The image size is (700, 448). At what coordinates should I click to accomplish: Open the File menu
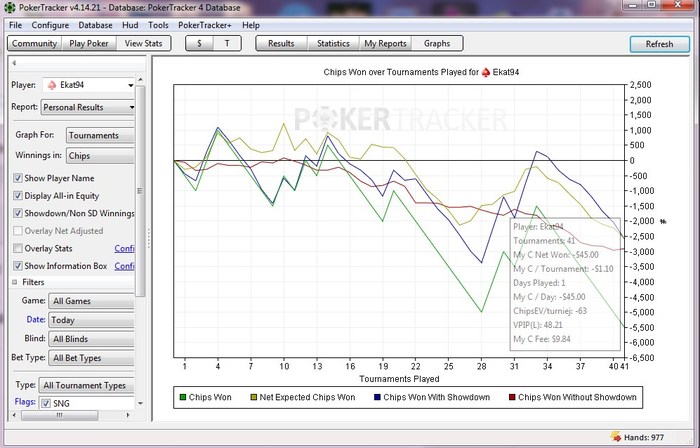click(15, 25)
